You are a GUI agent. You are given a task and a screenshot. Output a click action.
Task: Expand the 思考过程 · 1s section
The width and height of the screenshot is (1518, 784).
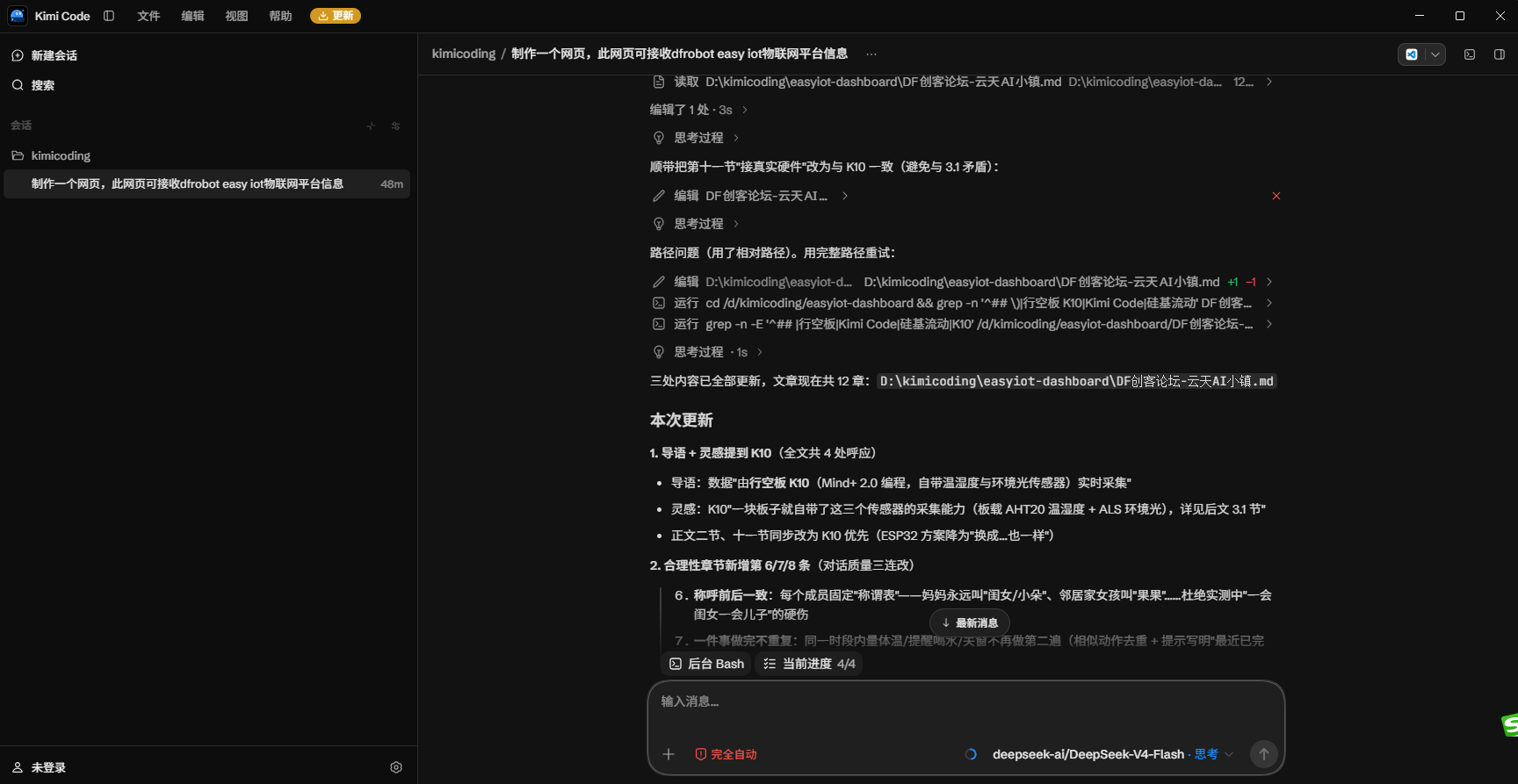click(708, 352)
